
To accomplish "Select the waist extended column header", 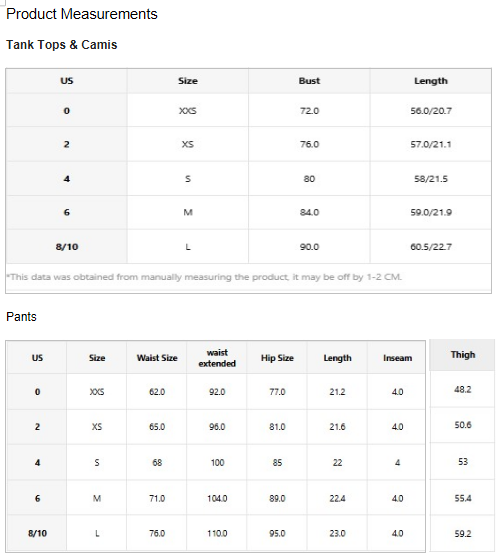I will pyautogui.click(x=217, y=358).
